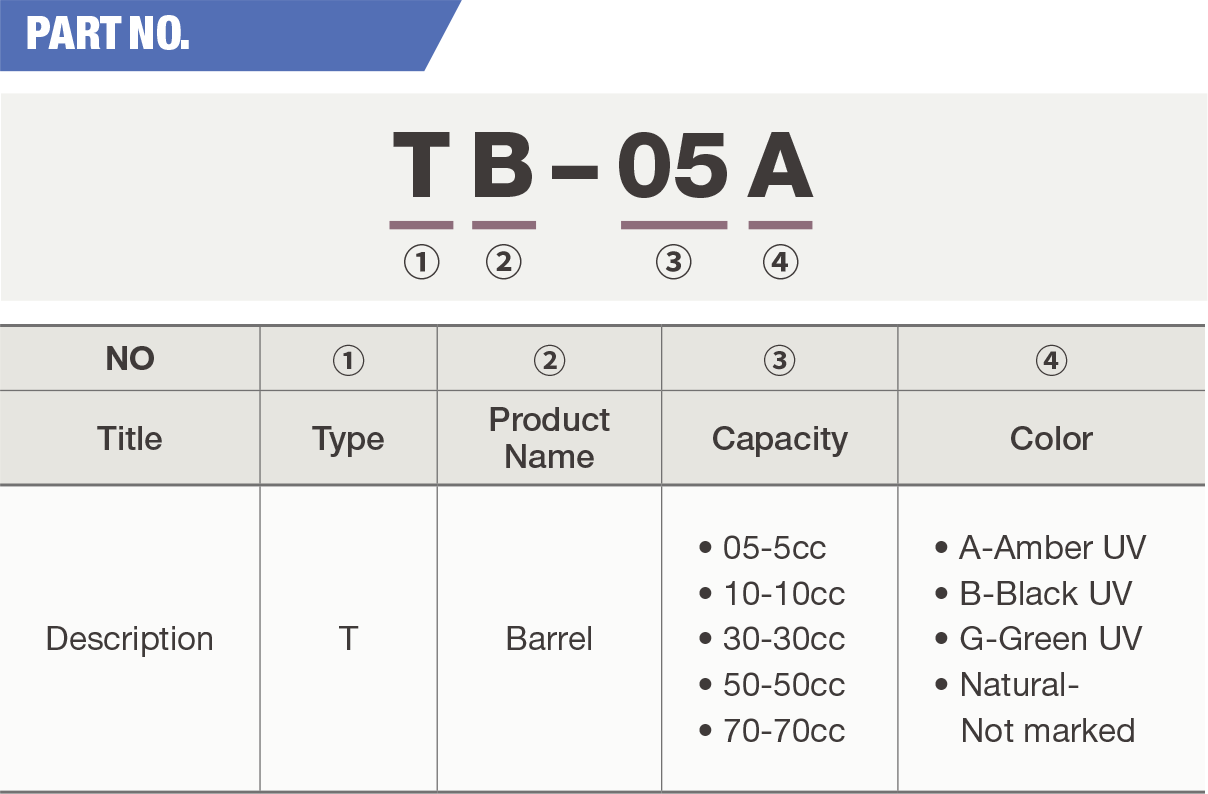Click the Type column title
1208x794 pixels.
point(348,439)
